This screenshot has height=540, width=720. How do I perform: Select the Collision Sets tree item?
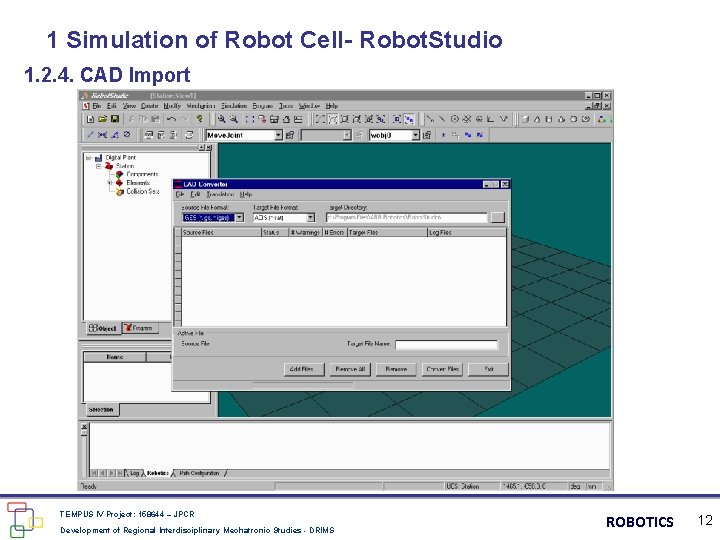(143, 191)
